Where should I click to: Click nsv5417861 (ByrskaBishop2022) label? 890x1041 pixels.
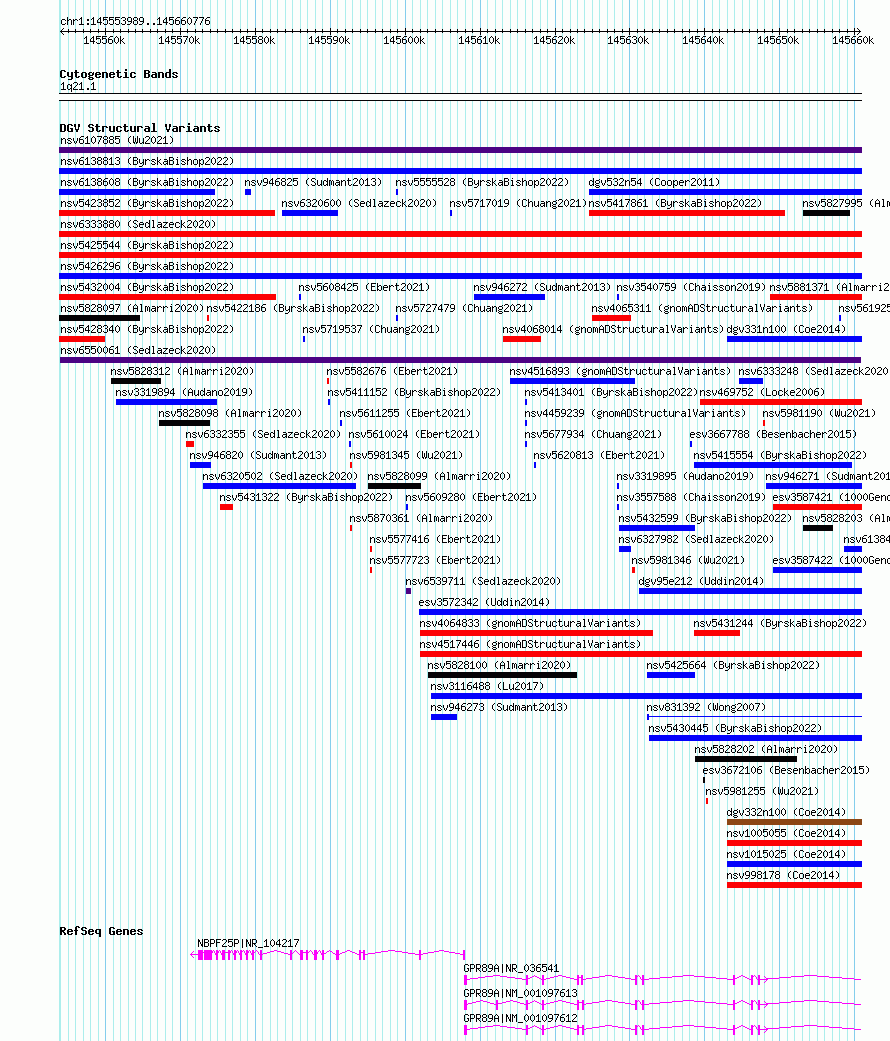click(675, 203)
